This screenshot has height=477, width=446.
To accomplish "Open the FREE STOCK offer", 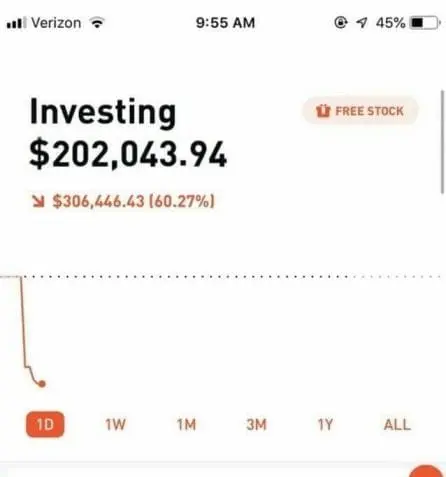I will pos(360,111).
